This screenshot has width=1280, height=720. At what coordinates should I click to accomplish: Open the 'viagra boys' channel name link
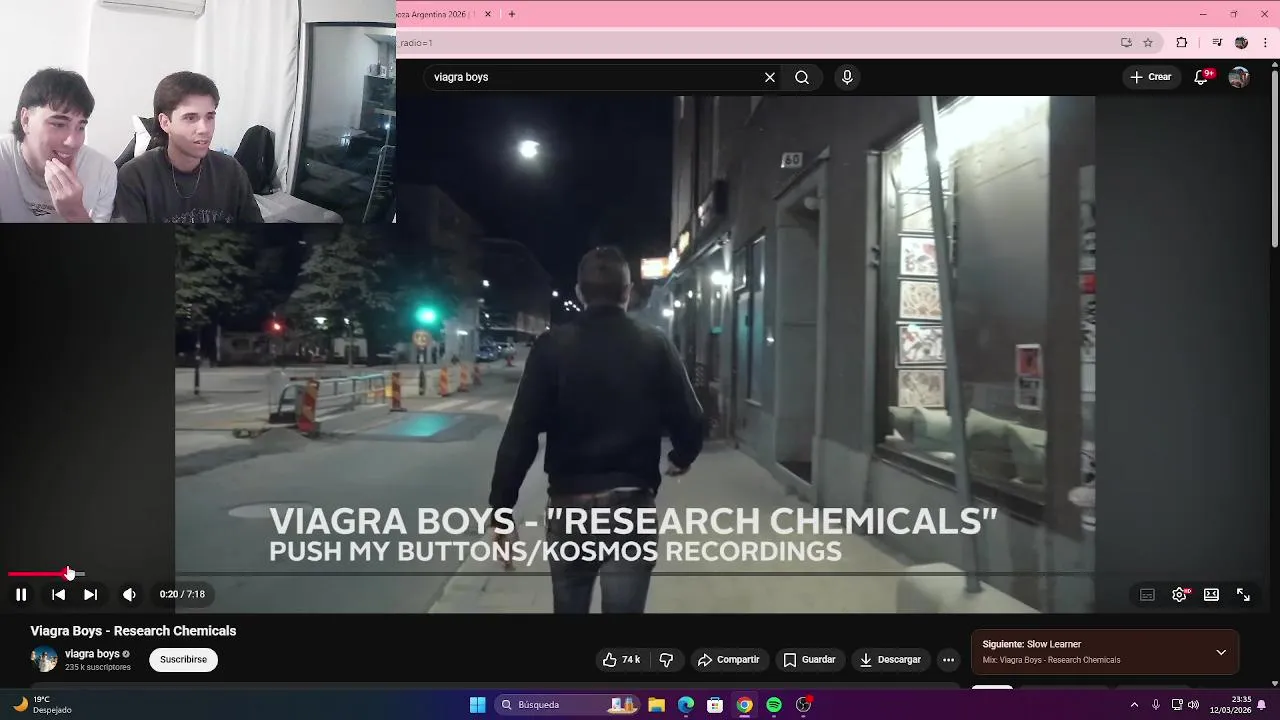[x=92, y=654]
